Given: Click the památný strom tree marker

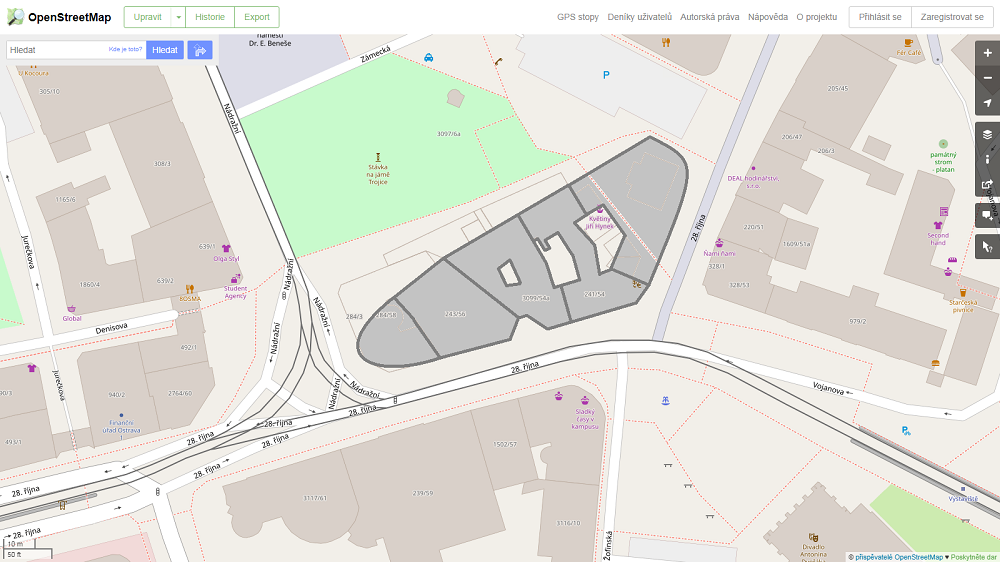Looking at the screenshot, I should point(943,144).
